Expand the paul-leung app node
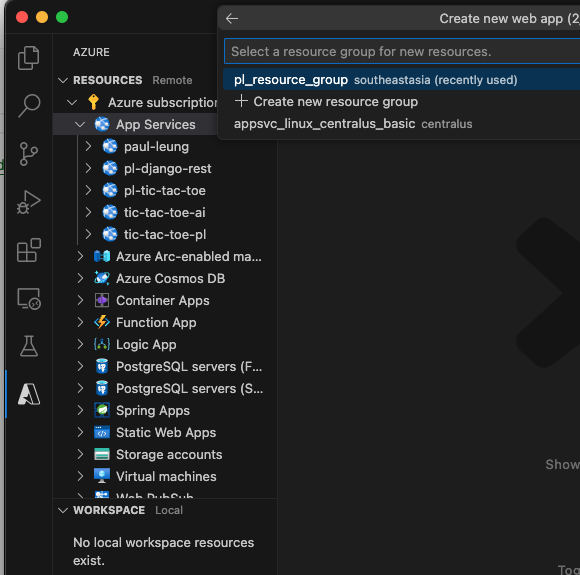580x575 pixels. (x=88, y=147)
